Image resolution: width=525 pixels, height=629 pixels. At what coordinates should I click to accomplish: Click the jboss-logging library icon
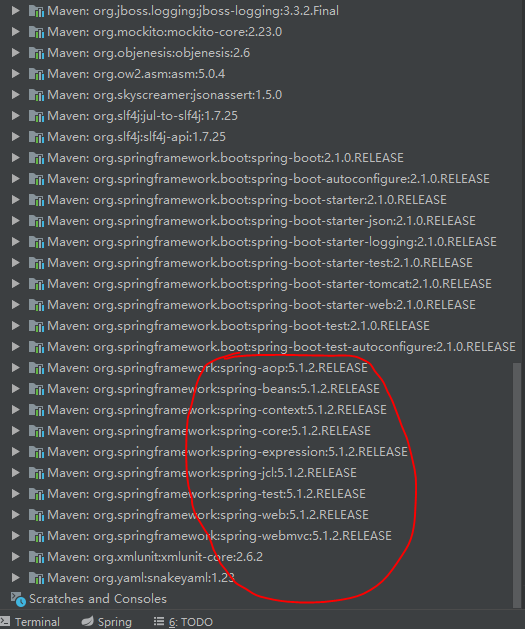[x=36, y=11]
